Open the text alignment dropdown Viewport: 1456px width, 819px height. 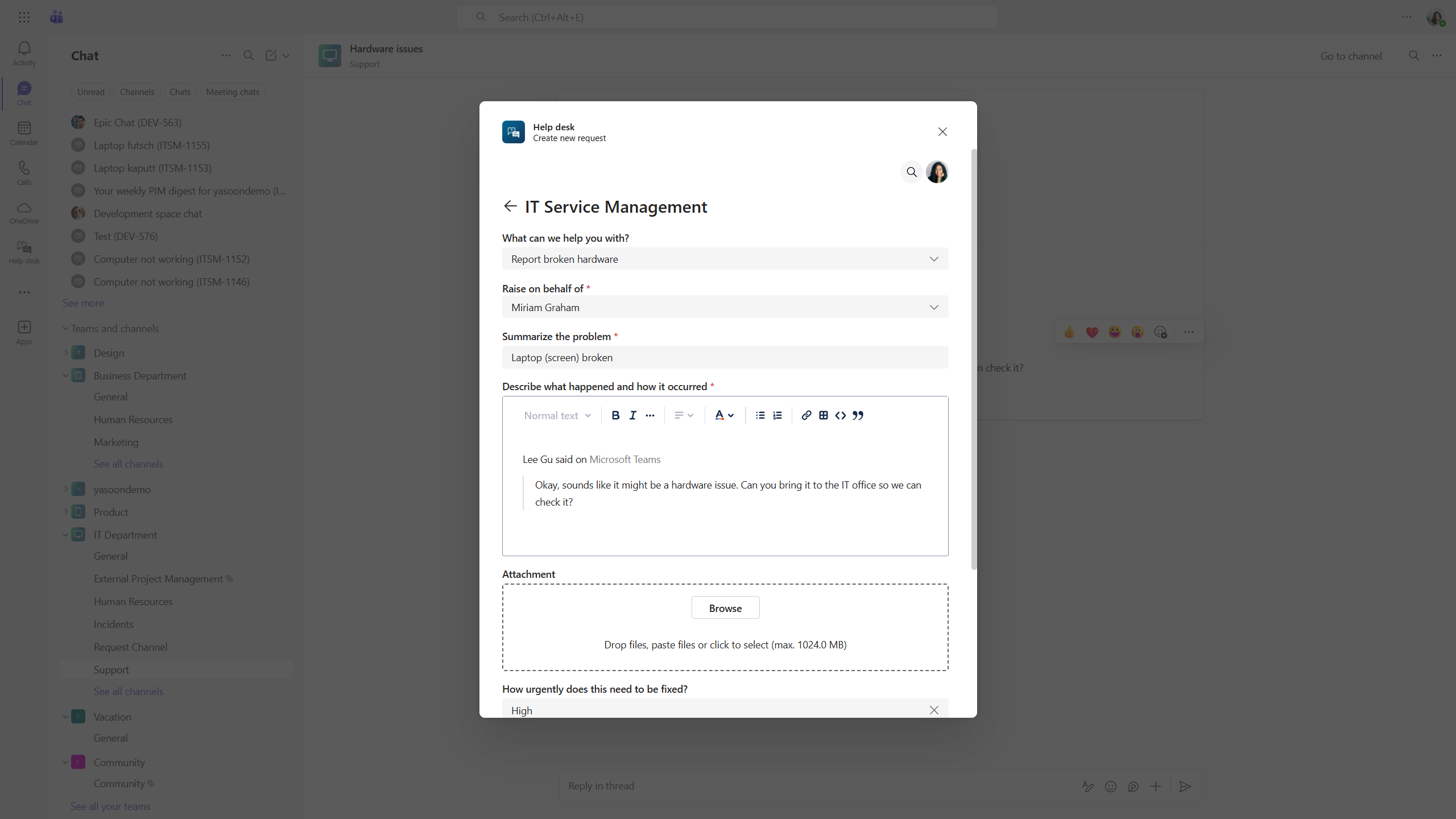coord(684,415)
